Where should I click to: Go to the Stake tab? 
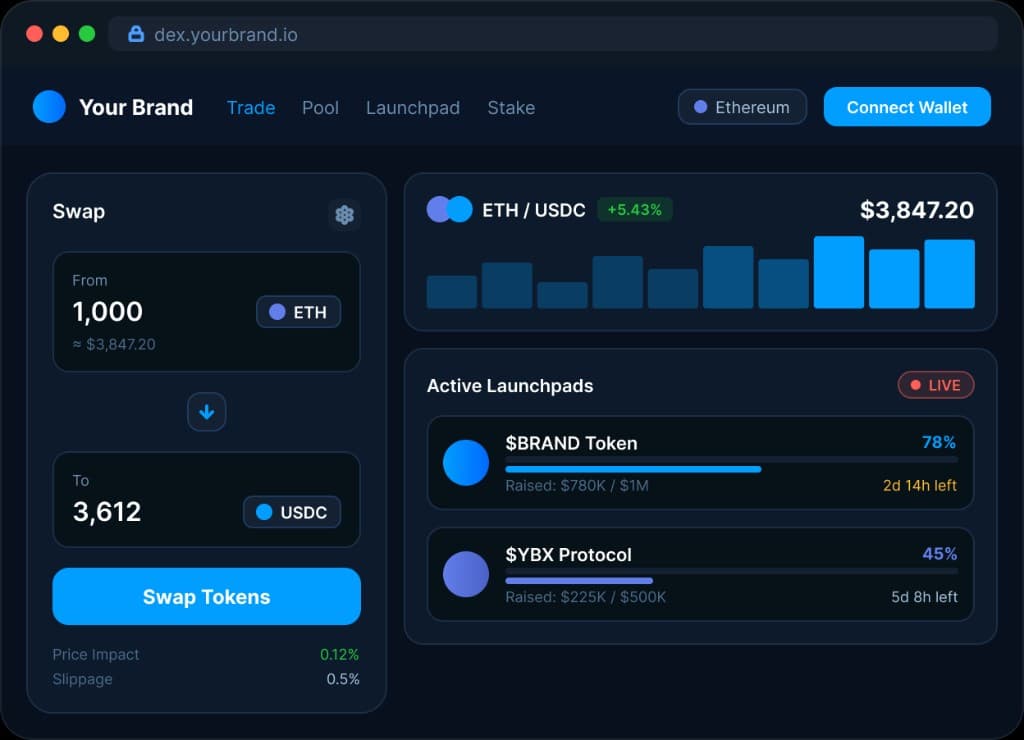coord(511,108)
